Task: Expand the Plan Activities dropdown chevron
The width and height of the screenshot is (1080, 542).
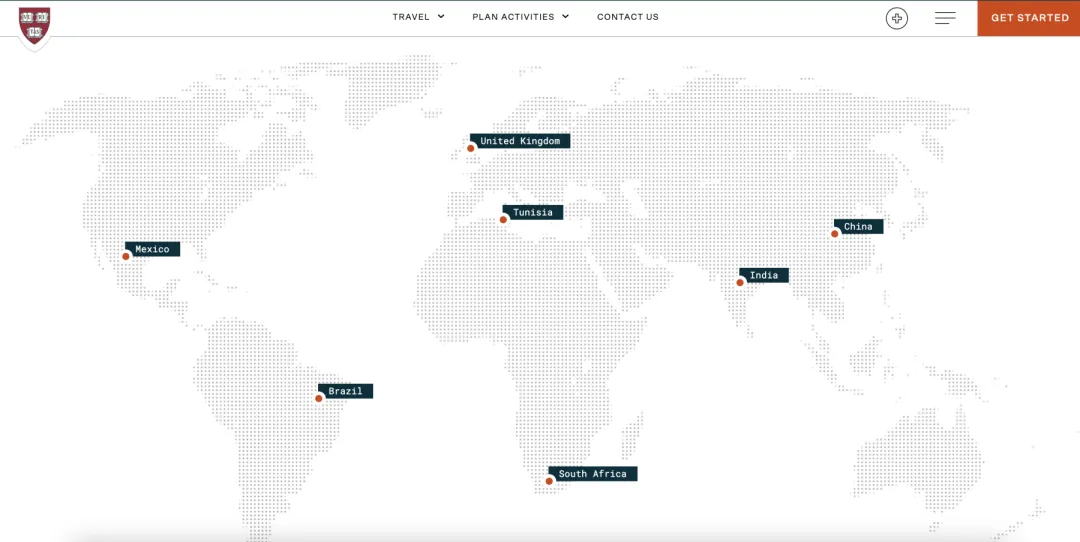Action: (565, 17)
